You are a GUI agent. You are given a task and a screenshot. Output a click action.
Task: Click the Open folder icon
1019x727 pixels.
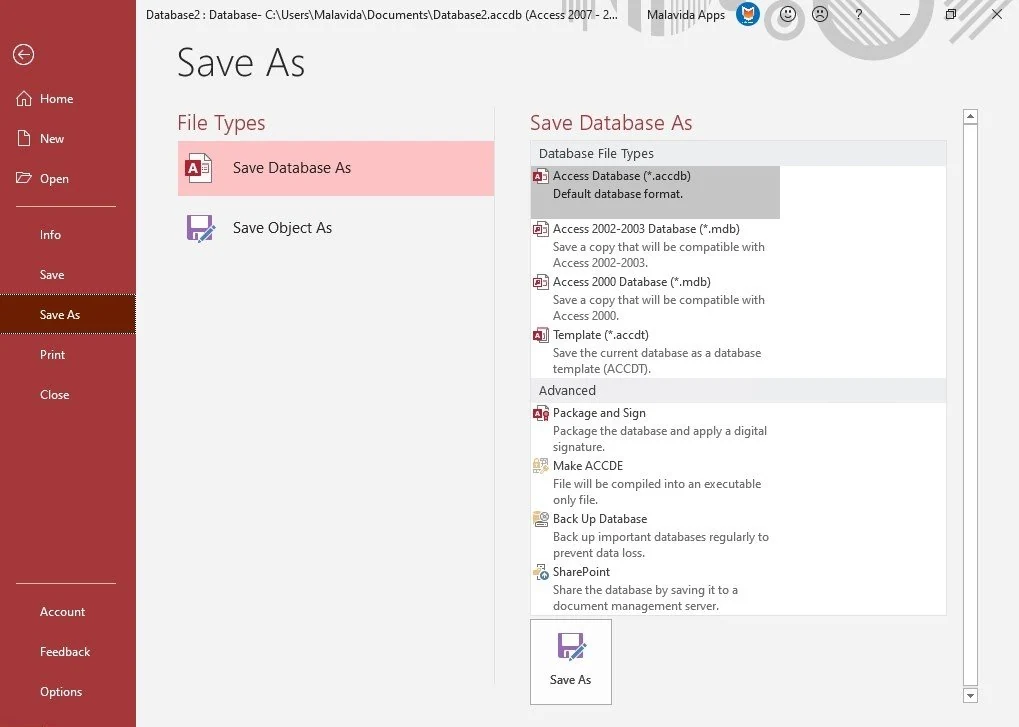24,178
